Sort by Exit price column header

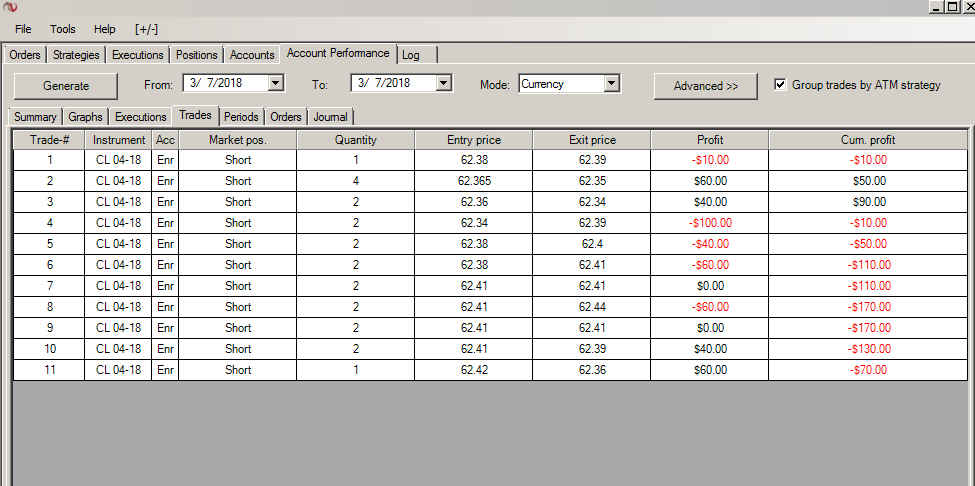[x=592, y=140]
